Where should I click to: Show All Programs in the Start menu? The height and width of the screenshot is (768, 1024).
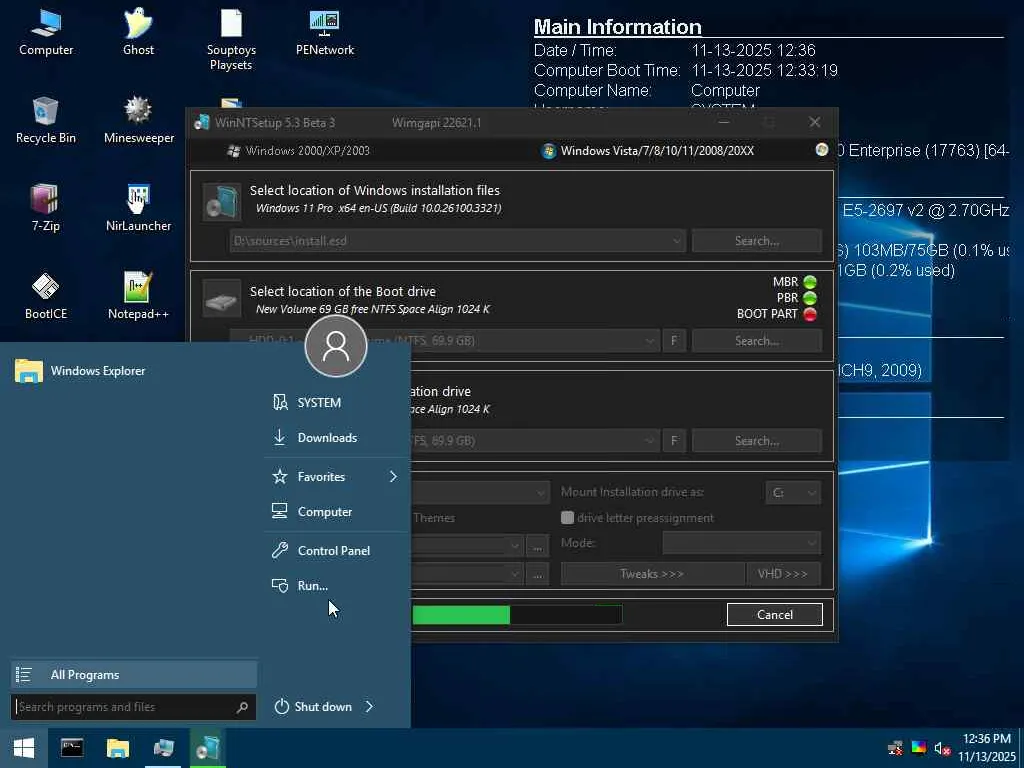134,675
